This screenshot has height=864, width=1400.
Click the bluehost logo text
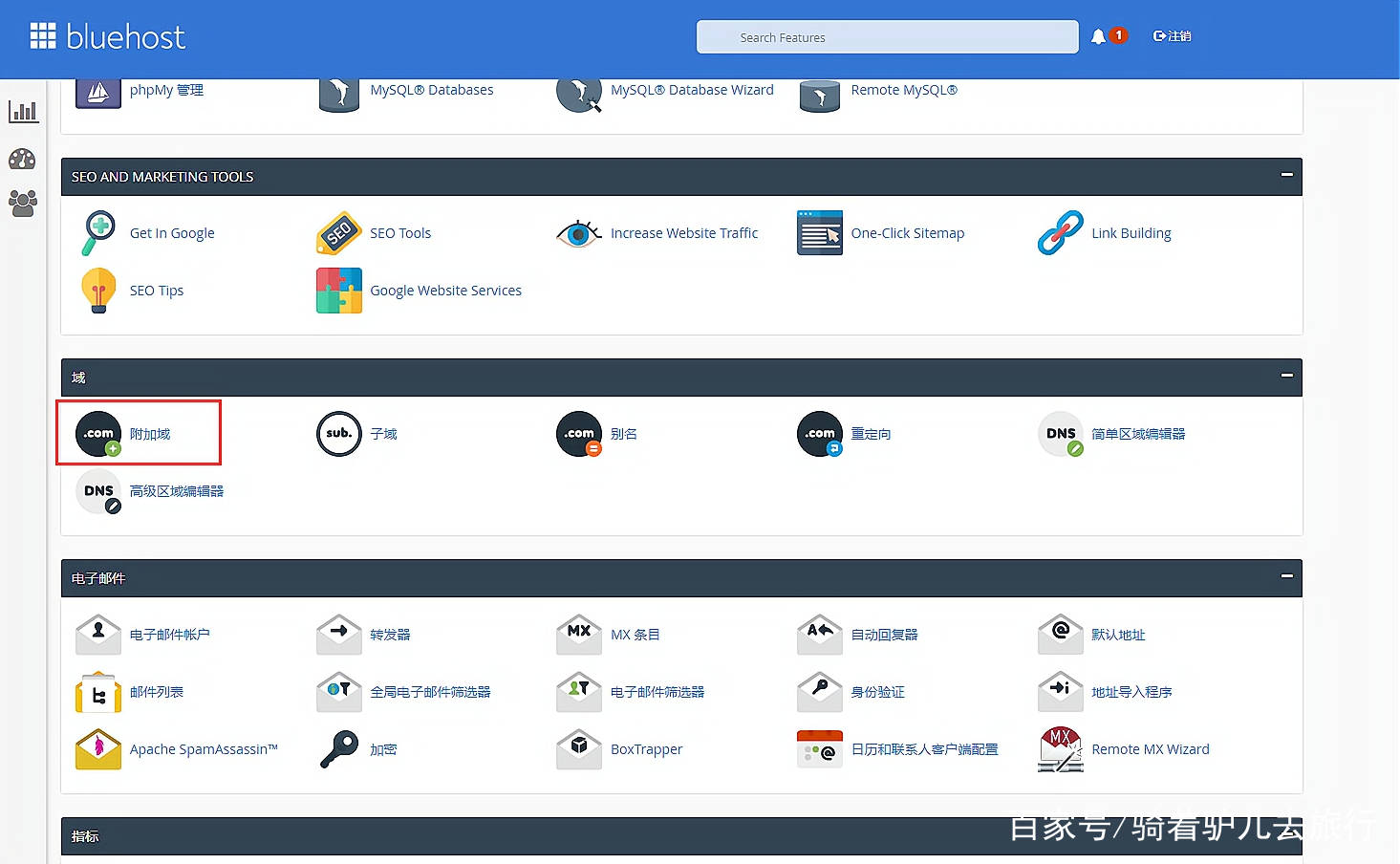[x=125, y=37]
